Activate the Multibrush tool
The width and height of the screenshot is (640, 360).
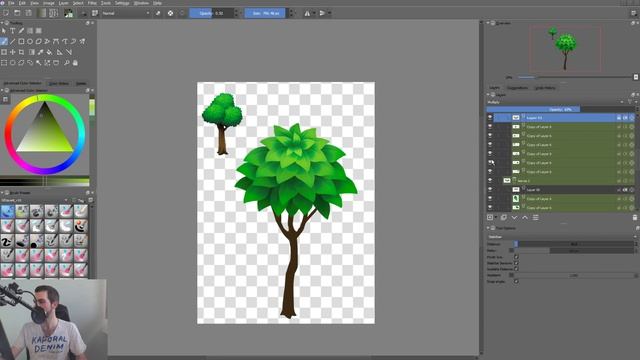pyautogui.click(x=82, y=41)
